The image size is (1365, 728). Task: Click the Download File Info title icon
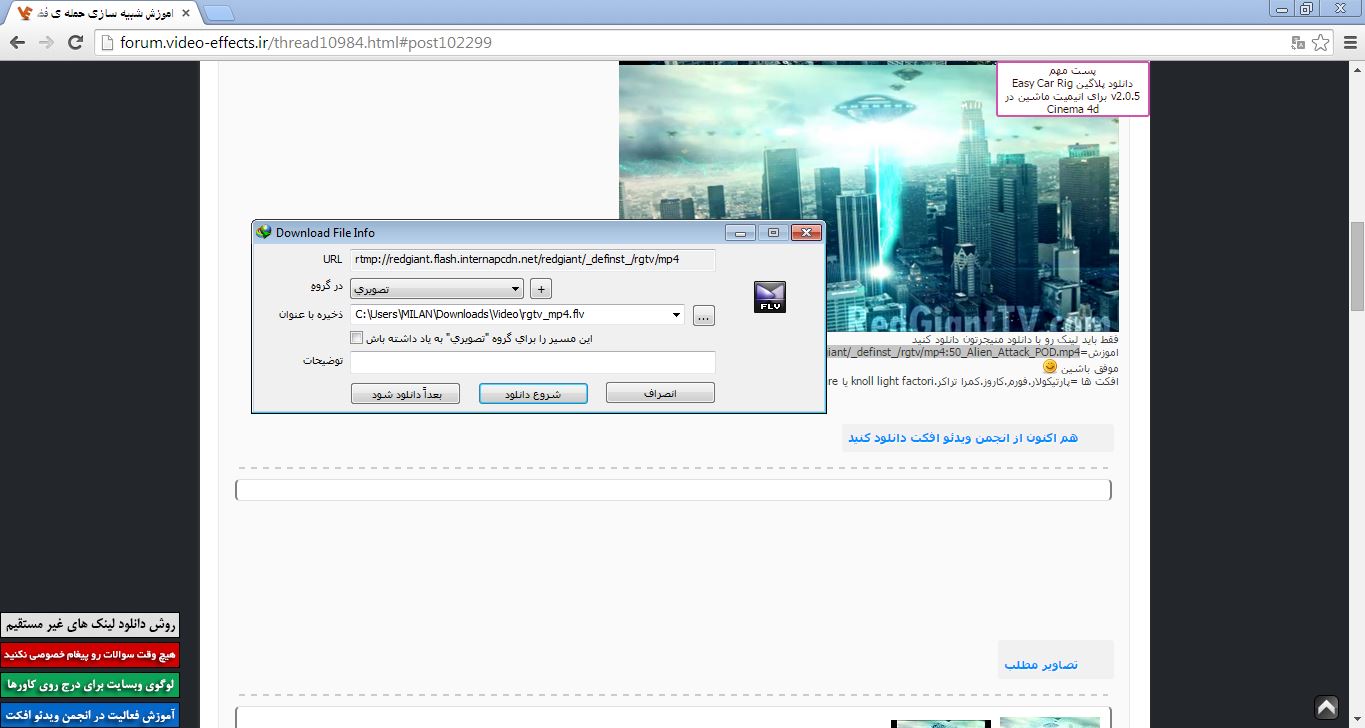point(264,232)
